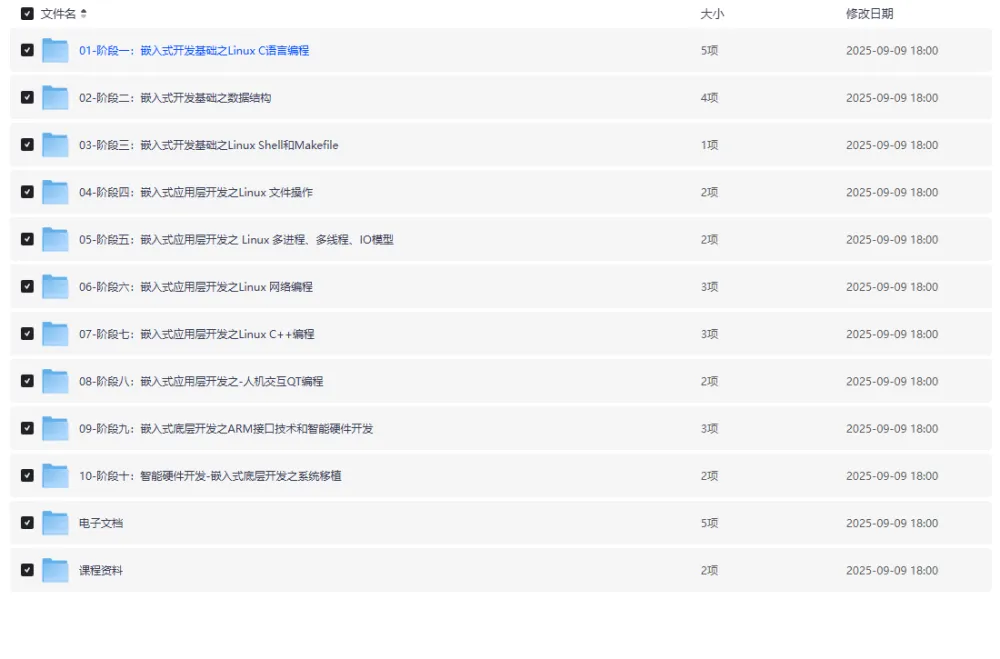Toggle the 文件名 sort arrows
Image resolution: width=1000 pixels, height=659 pixels.
86,14
